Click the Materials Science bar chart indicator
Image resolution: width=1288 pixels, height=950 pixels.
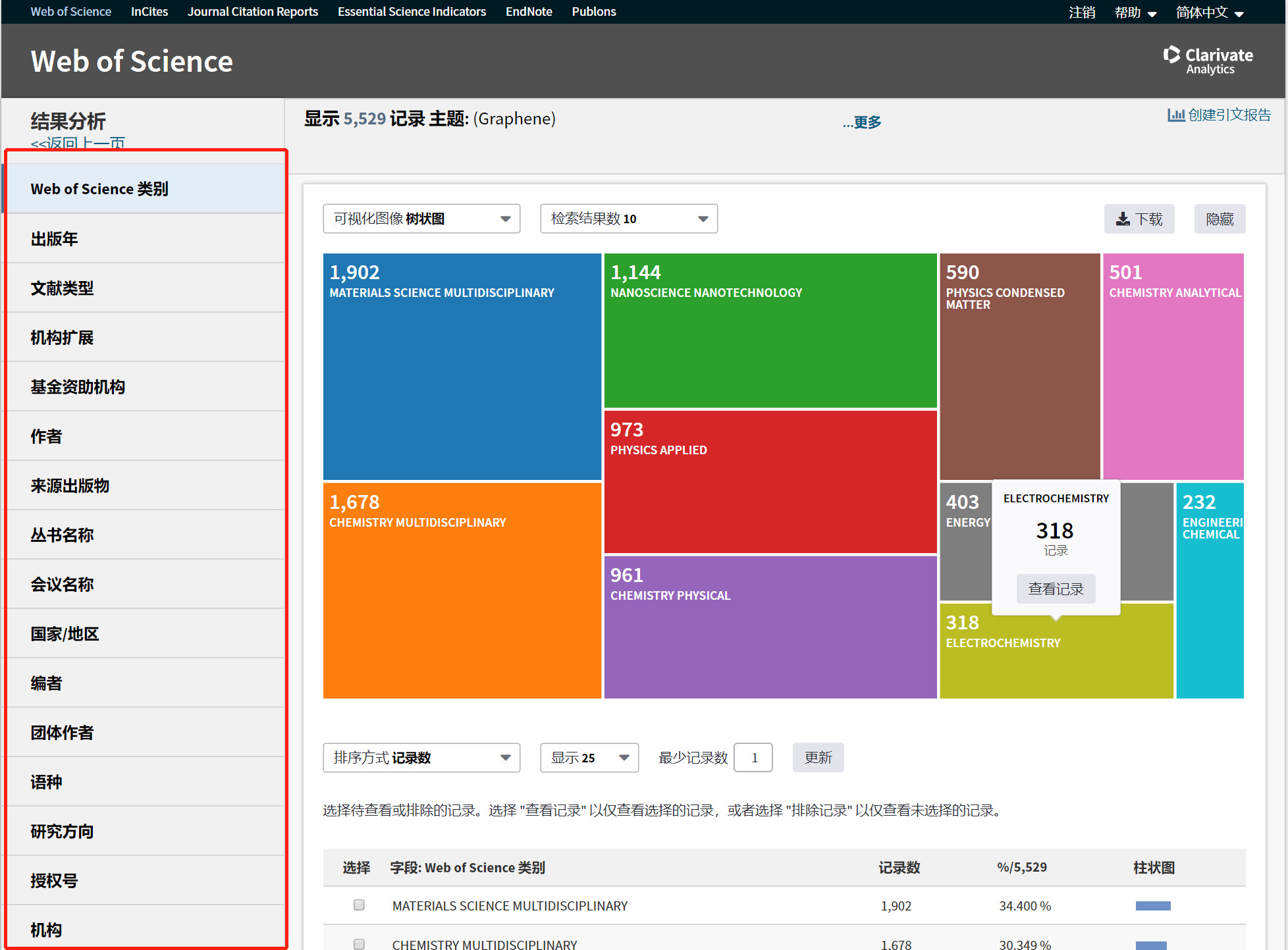(x=1152, y=906)
